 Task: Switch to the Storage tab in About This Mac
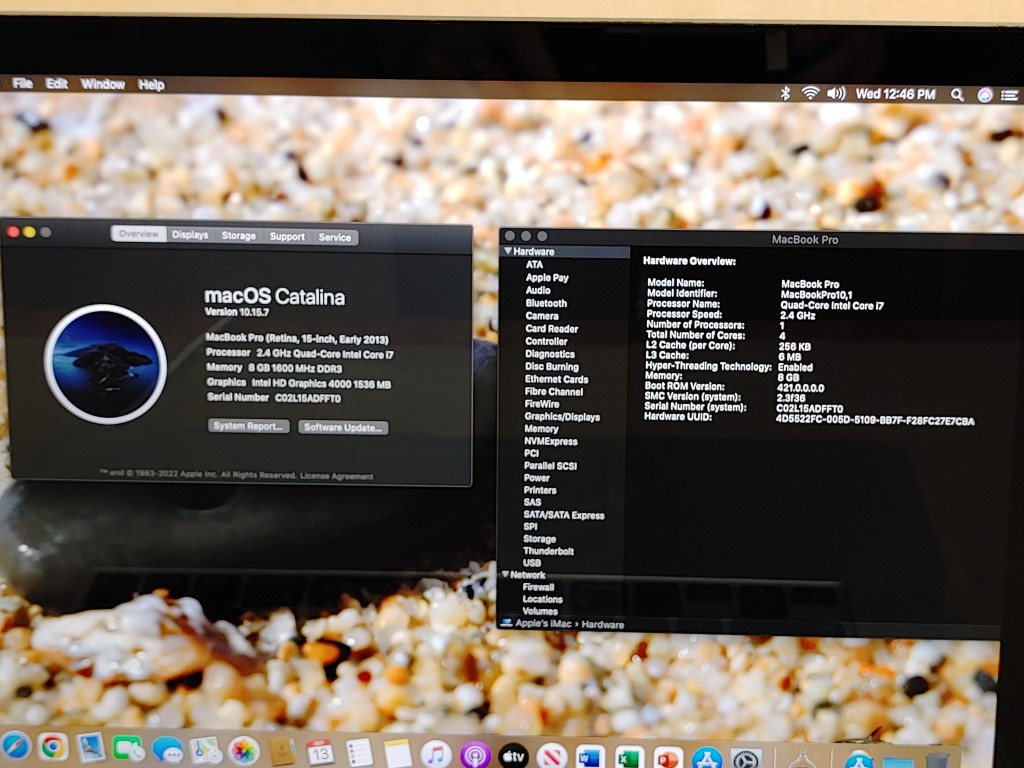point(238,236)
